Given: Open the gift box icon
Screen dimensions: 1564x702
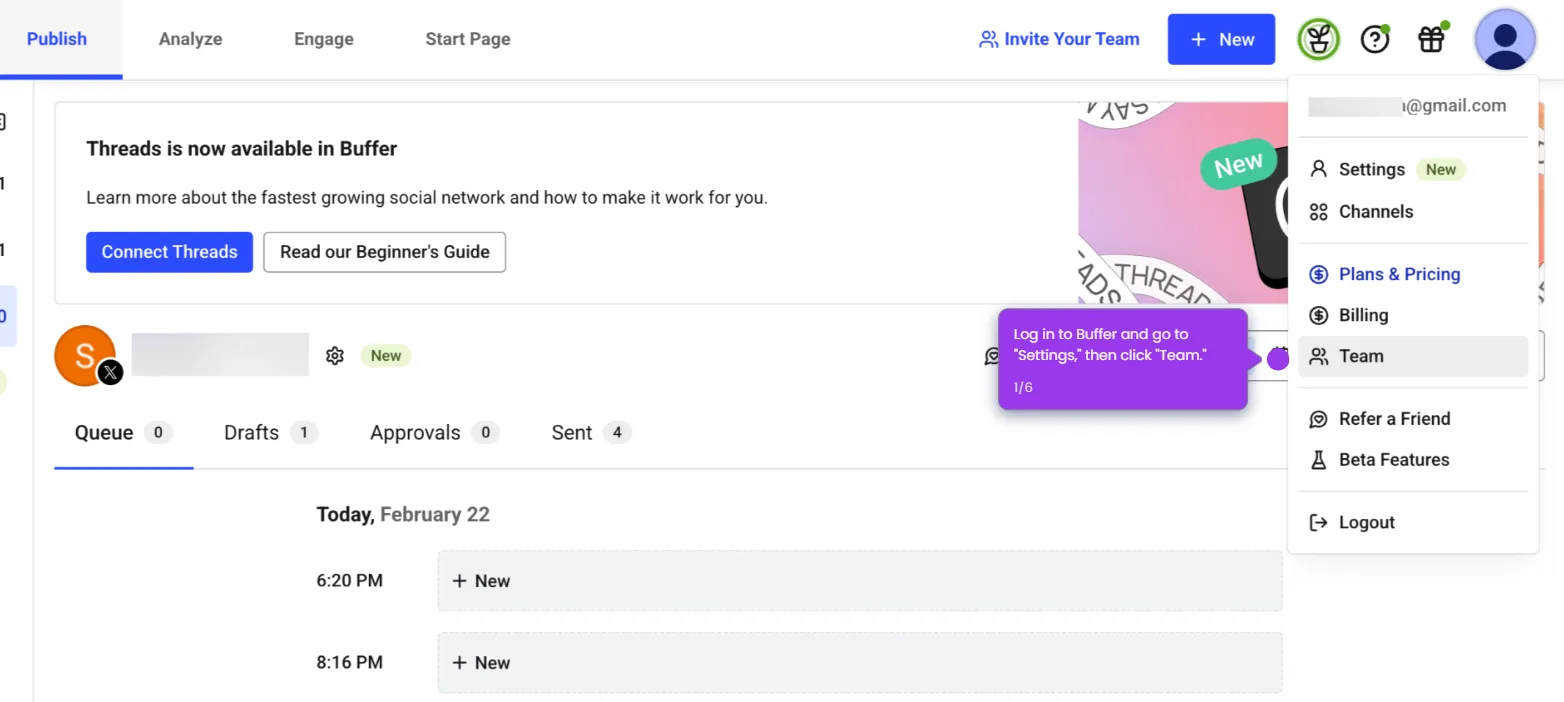Looking at the screenshot, I should click(x=1432, y=40).
